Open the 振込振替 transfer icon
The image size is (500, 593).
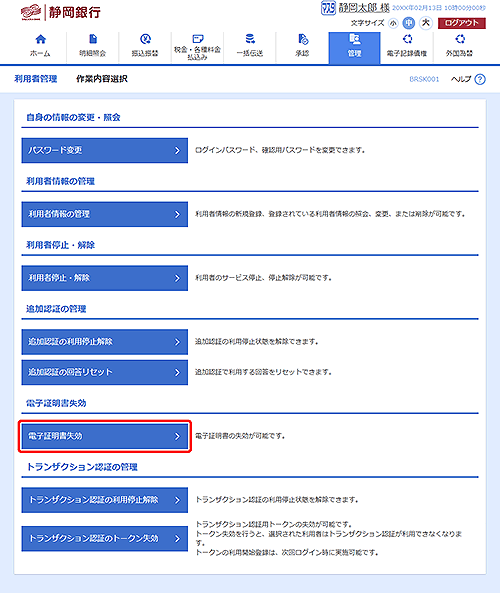click(x=145, y=39)
